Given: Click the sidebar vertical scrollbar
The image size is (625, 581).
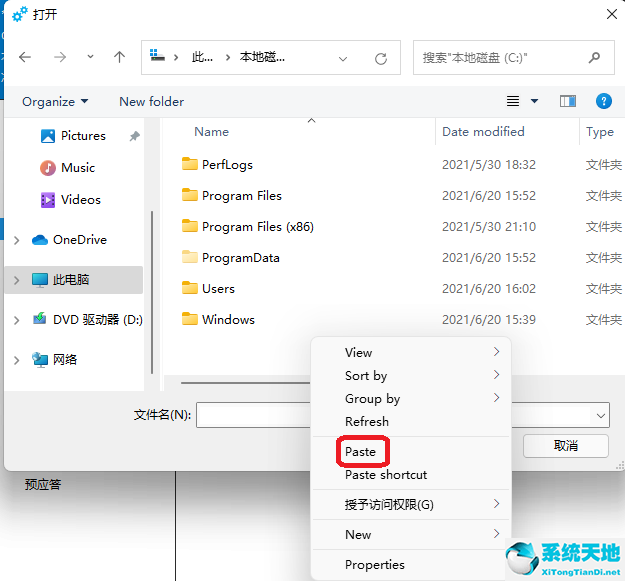Looking at the screenshot, I should coord(152,292).
